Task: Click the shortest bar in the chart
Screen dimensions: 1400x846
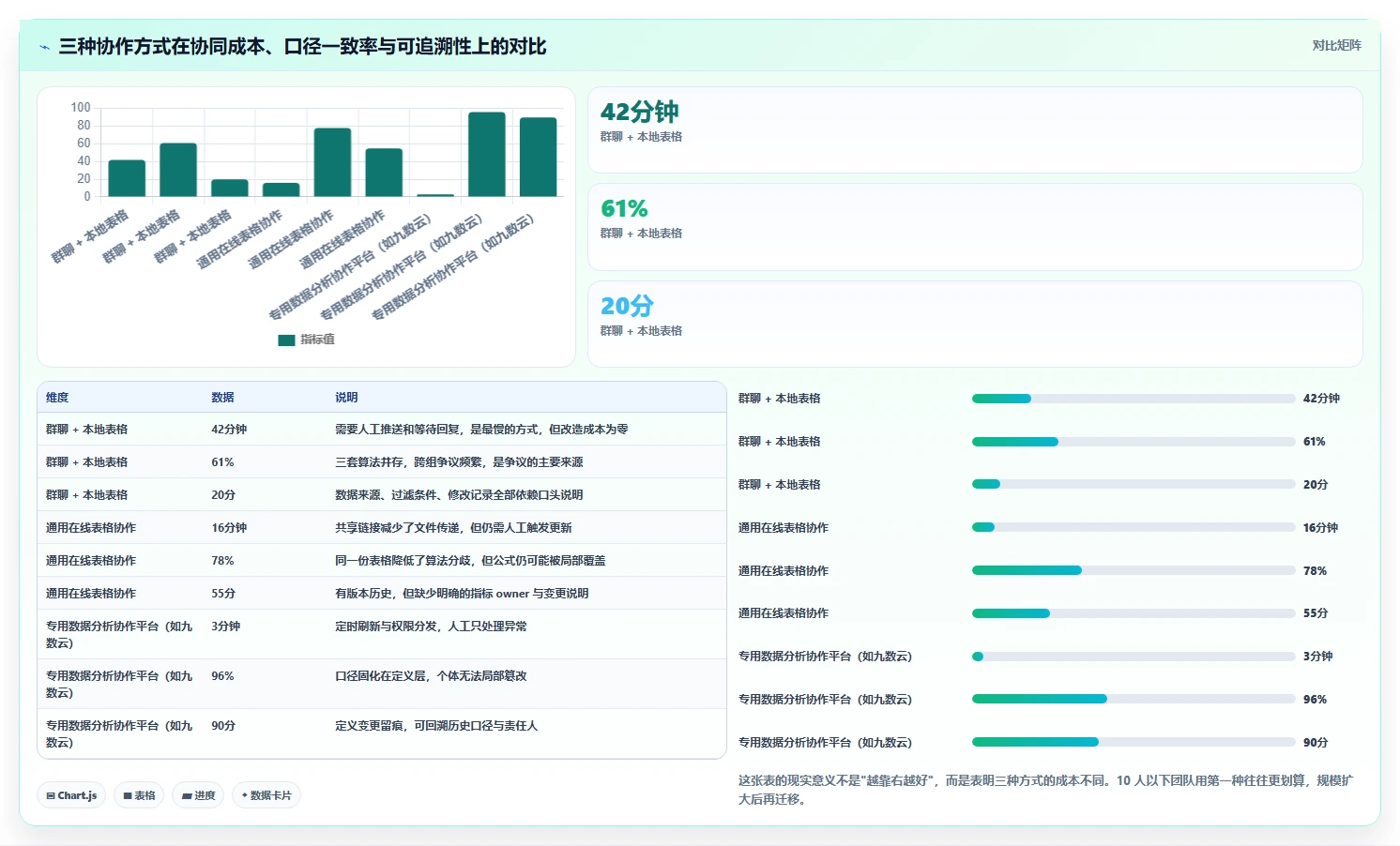Action: (x=435, y=195)
